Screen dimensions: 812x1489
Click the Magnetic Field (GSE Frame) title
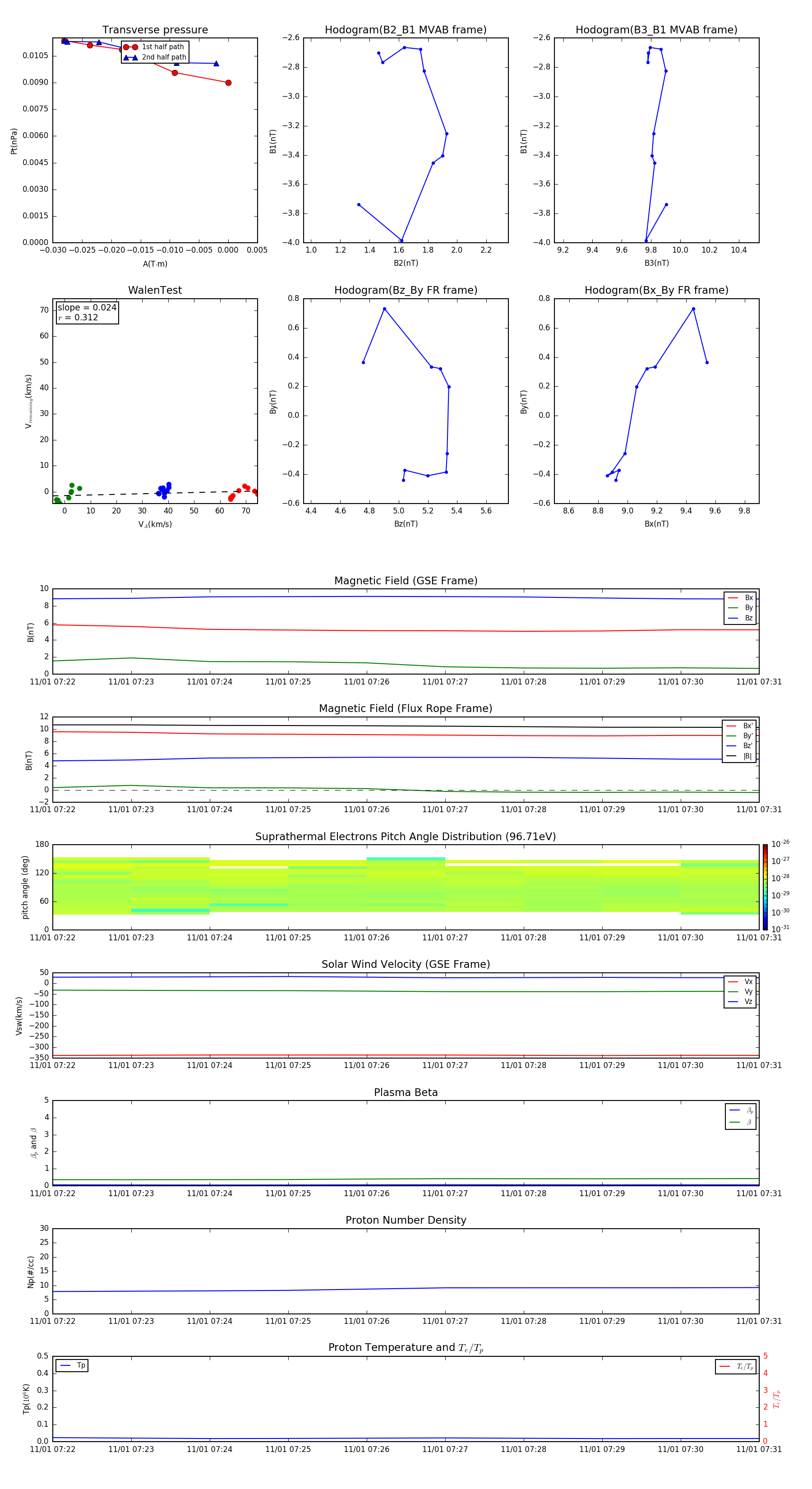(406, 580)
